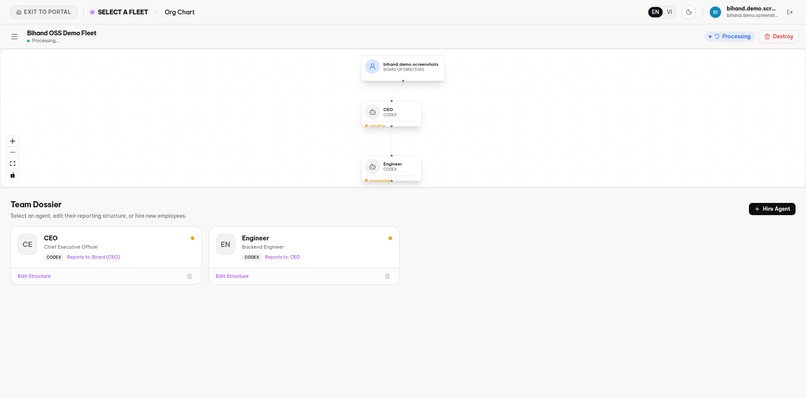
Task: Open the Select a Fleet menu
Action: tap(119, 12)
